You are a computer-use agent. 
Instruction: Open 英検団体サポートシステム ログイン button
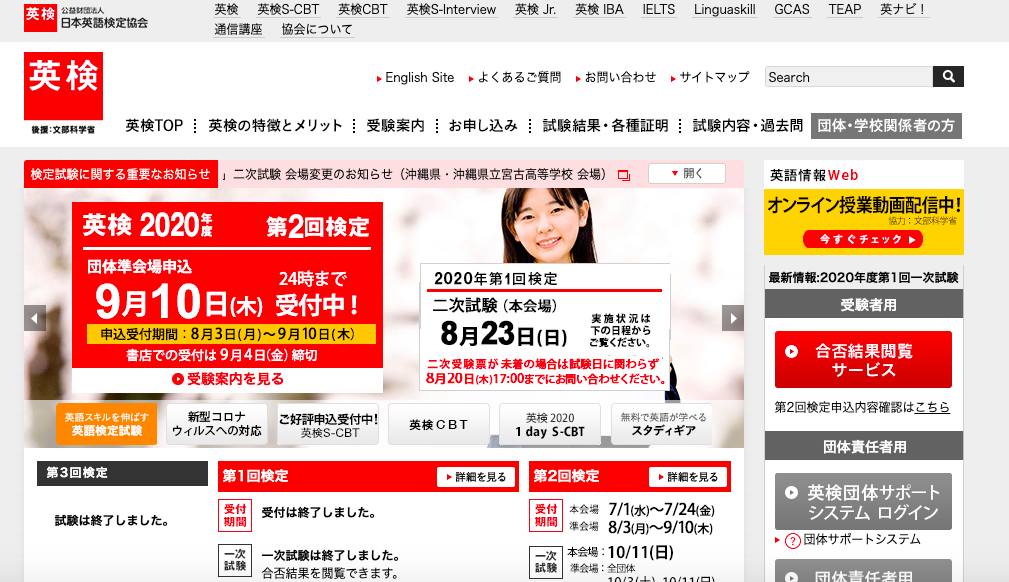862,502
